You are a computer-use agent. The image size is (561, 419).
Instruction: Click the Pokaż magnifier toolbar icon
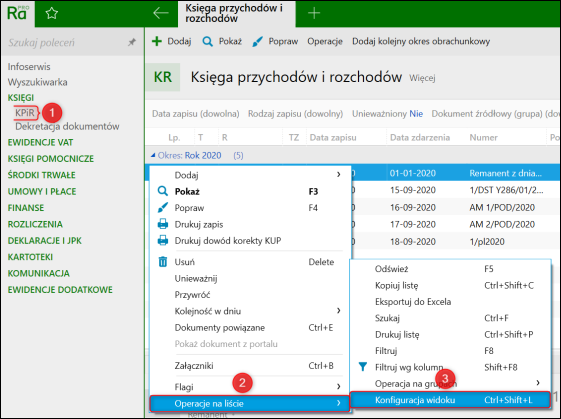pos(207,42)
